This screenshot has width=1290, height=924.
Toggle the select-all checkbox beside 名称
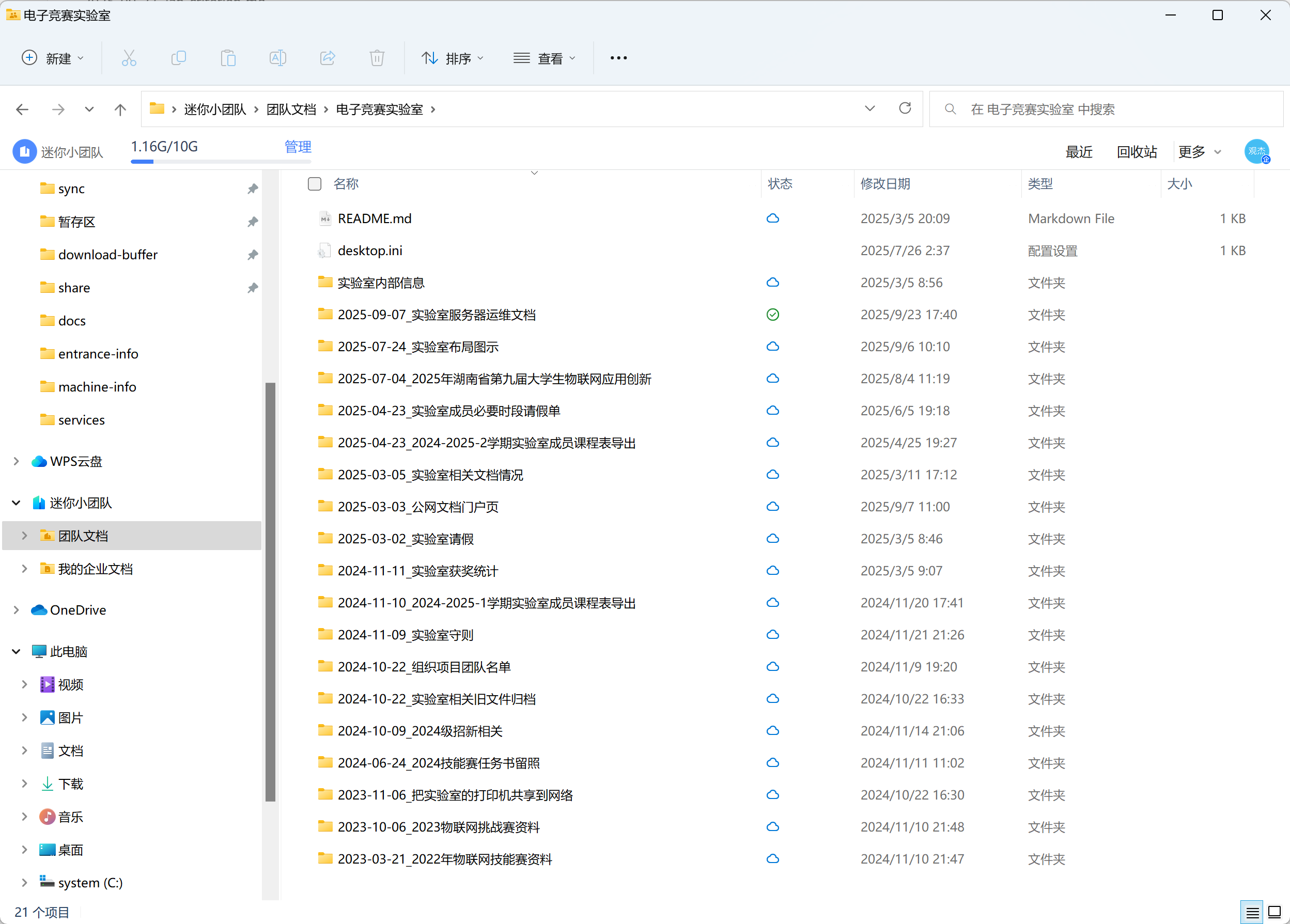[315, 184]
